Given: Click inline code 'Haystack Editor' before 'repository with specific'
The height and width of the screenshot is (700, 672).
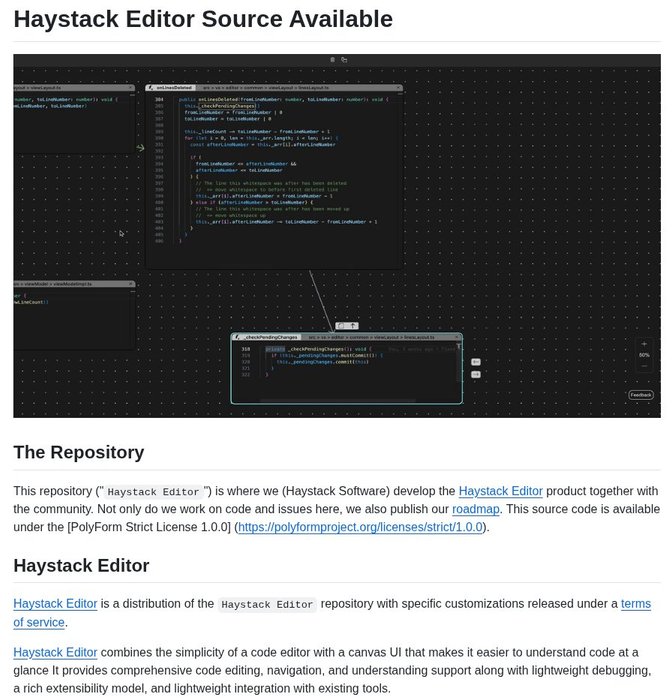Looking at the screenshot, I should 267,604.
